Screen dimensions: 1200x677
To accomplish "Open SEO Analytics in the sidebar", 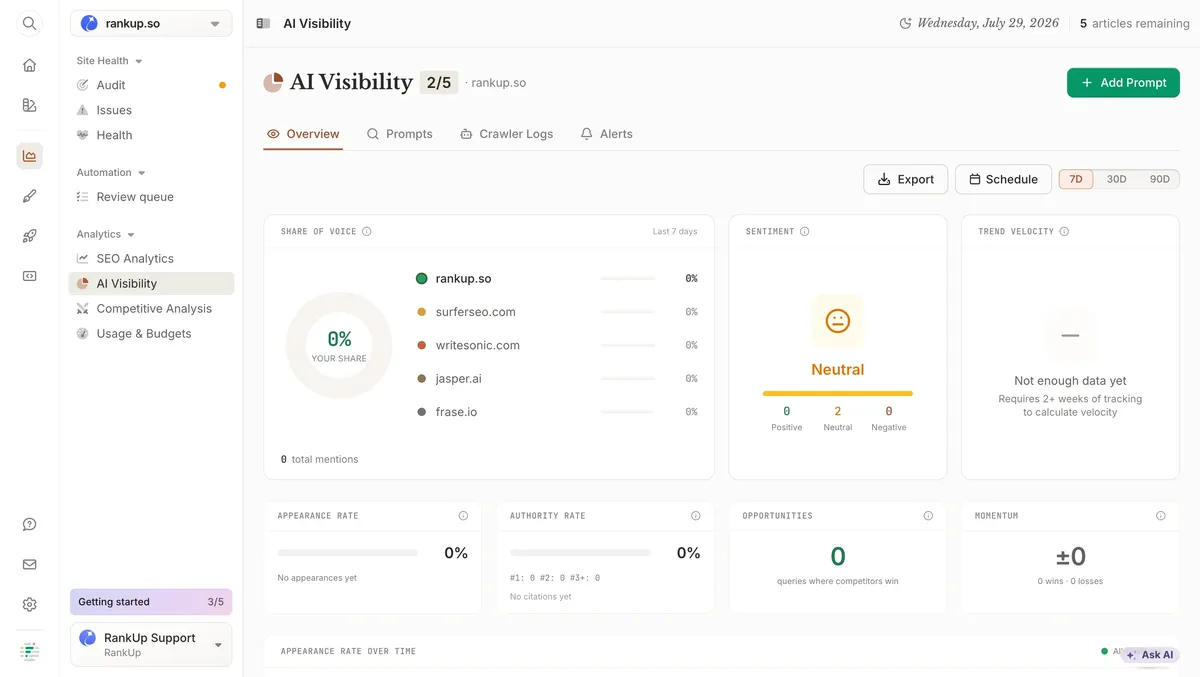I will pos(151,259).
